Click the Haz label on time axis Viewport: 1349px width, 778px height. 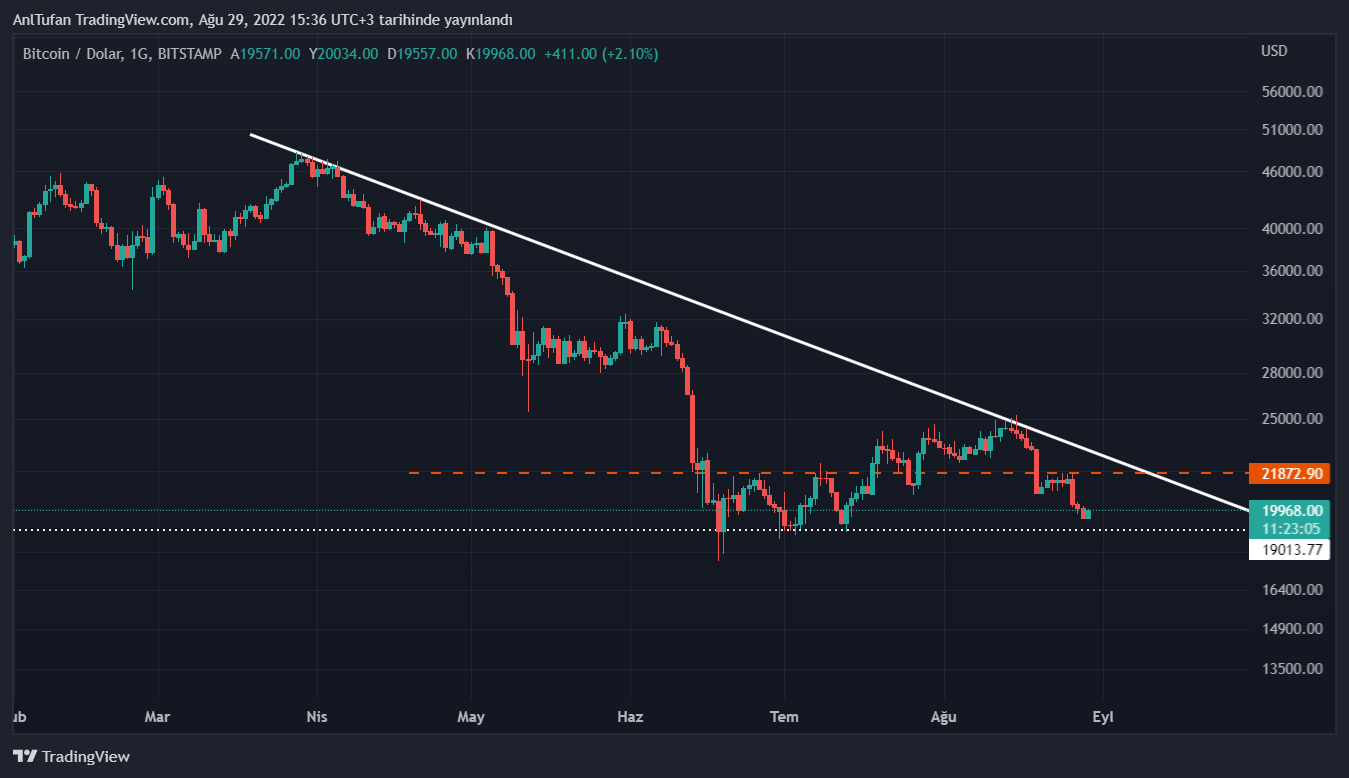click(x=630, y=717)
